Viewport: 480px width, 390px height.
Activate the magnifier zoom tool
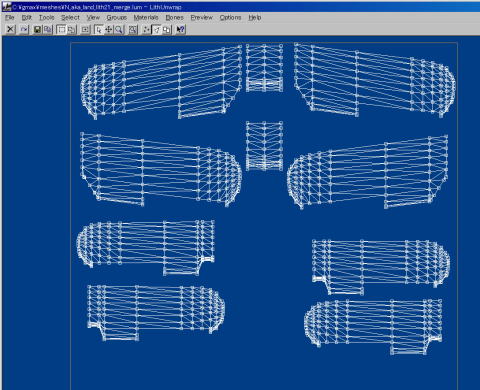coord(119,30)
